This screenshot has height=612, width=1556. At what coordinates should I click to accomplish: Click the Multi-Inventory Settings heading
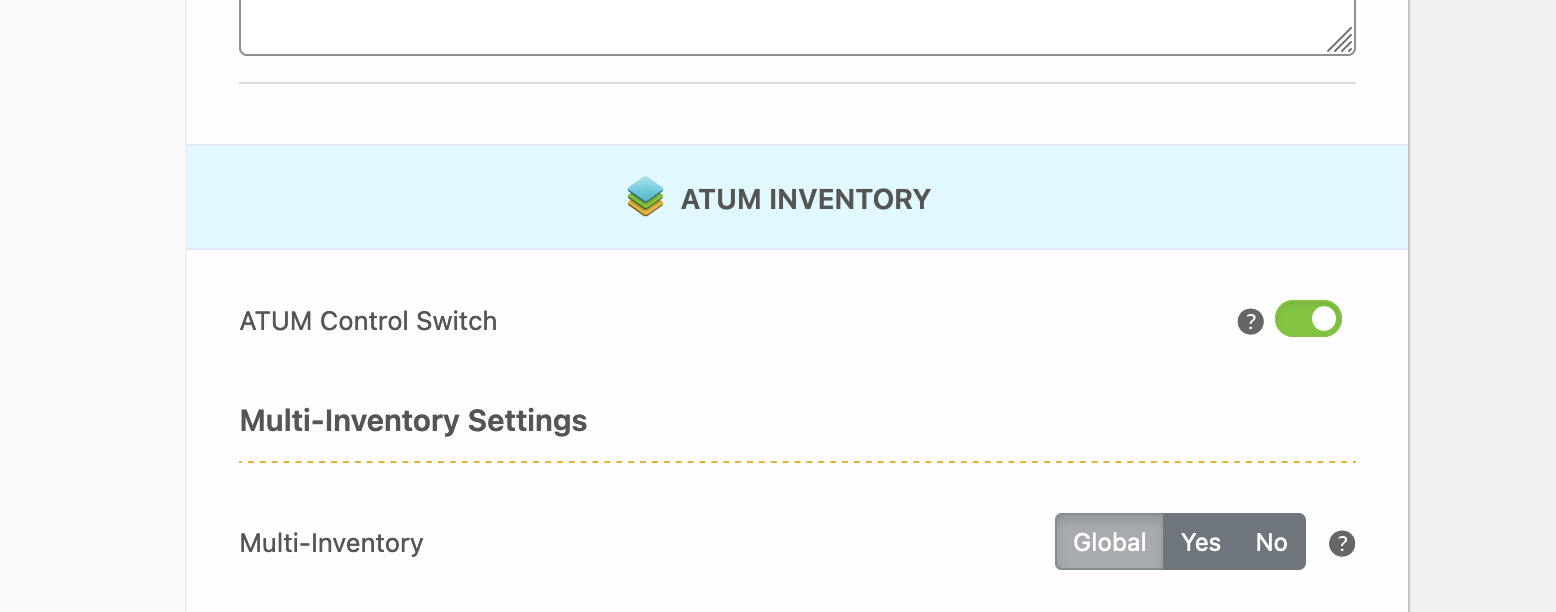point(413,420)
